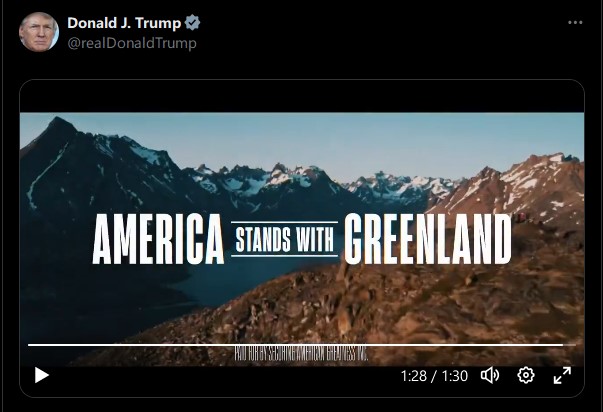This screenshot has height=412, width=603.
Task: Click the elapsed time 1:28 readout
Action: pyautogui.click(x=413, y=375)
